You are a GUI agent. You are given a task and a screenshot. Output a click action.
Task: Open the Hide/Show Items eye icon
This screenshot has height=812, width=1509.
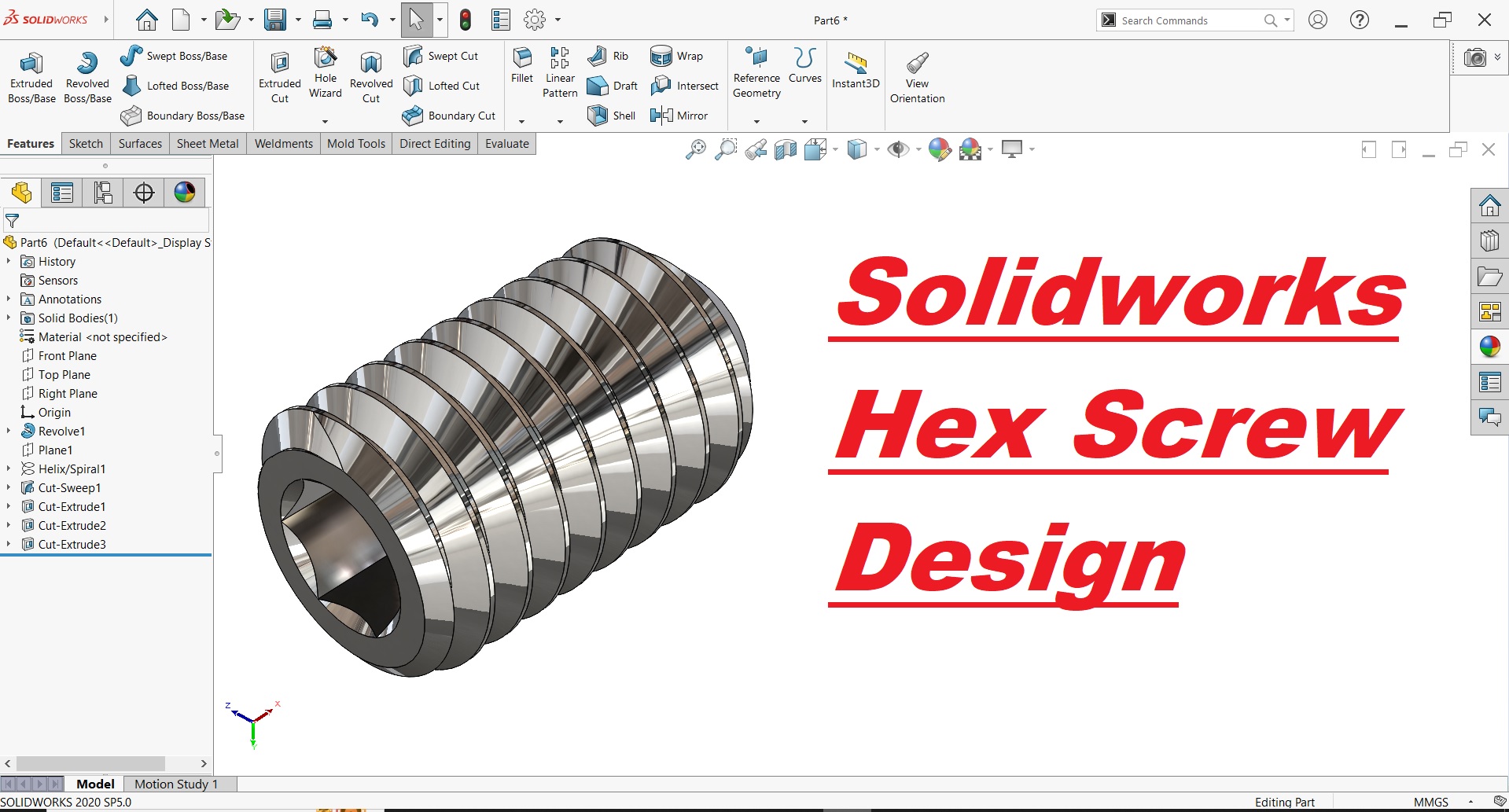click(x=898, y=149)
